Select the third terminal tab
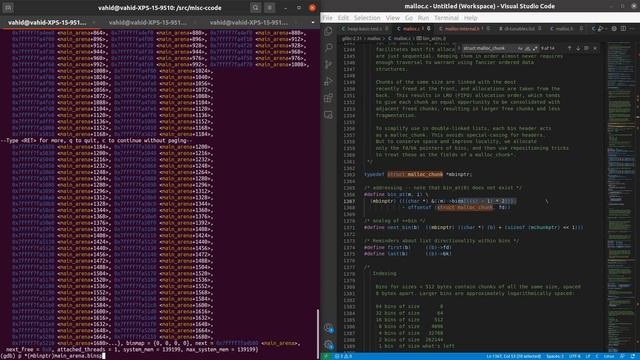Screen dimensions: 640x360 [x=249, y=22]
